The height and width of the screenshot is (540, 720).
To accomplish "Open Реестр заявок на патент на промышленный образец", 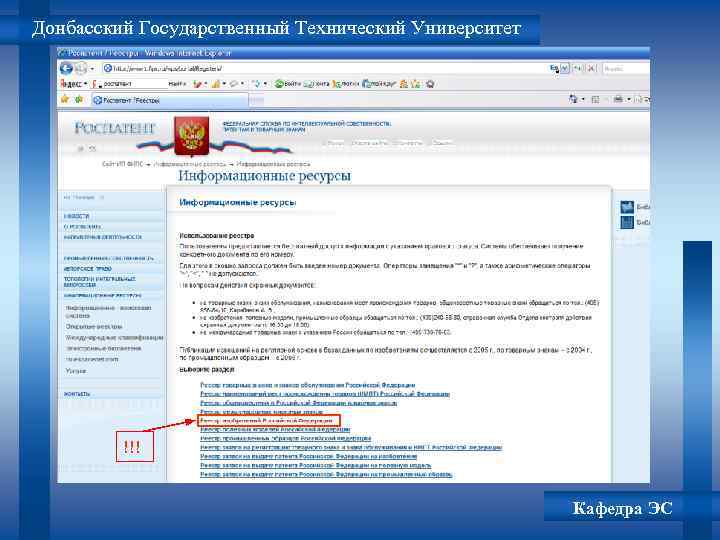I will [x=326, y=474].
